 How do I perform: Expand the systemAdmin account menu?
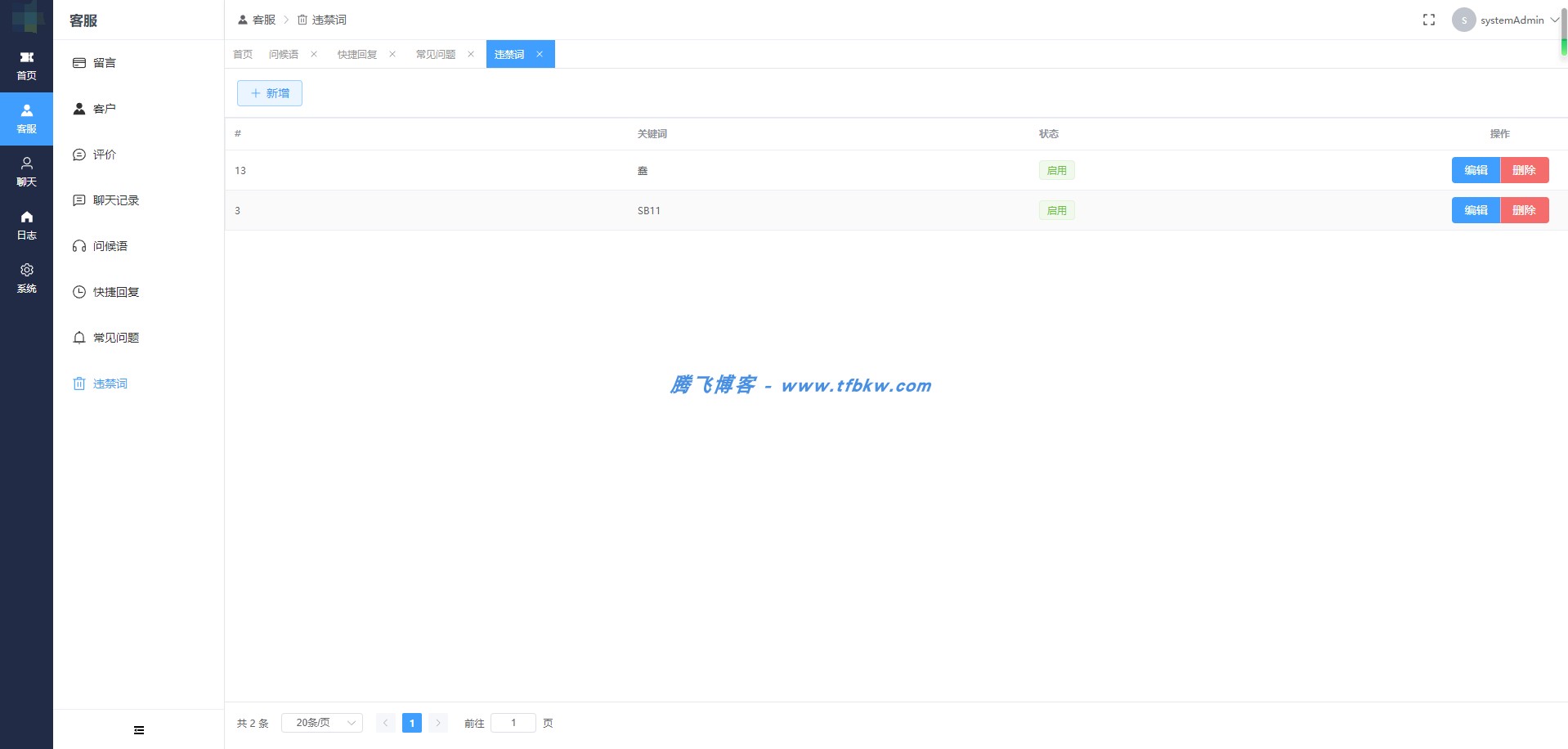point(1512,20)
